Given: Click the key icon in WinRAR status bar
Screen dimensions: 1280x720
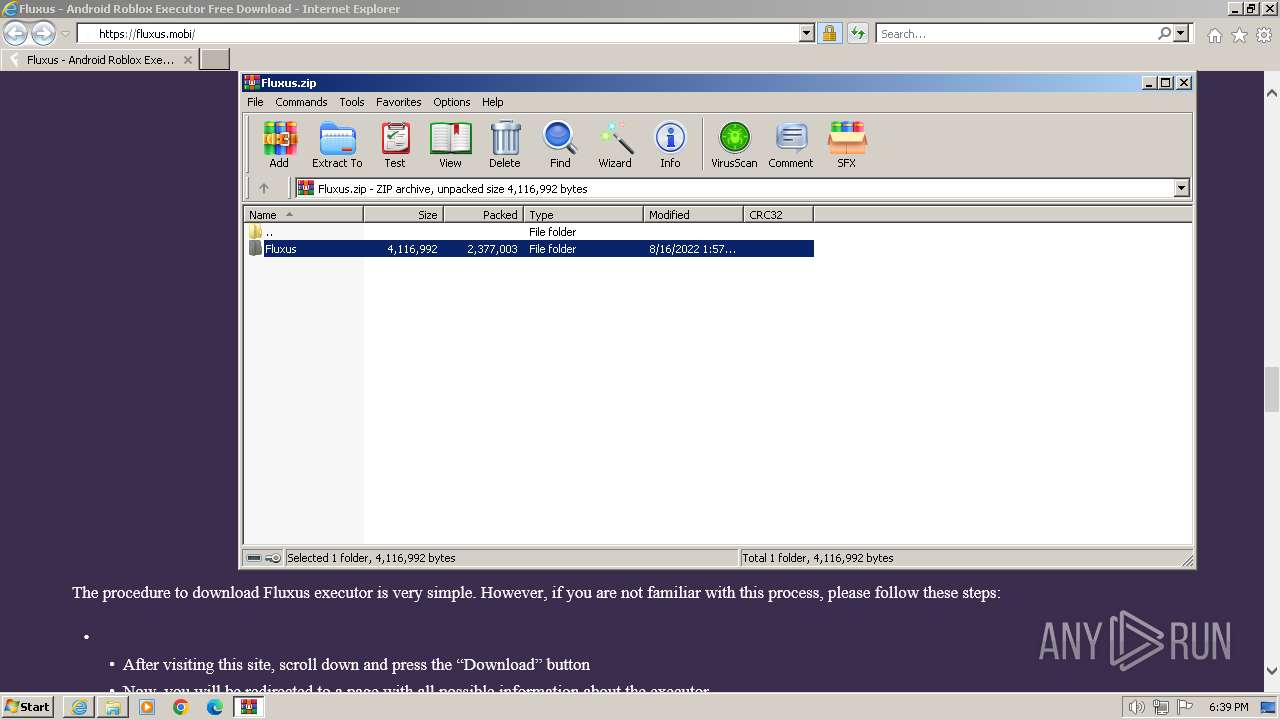Looking at the screenshot, I should coord(273,558).
